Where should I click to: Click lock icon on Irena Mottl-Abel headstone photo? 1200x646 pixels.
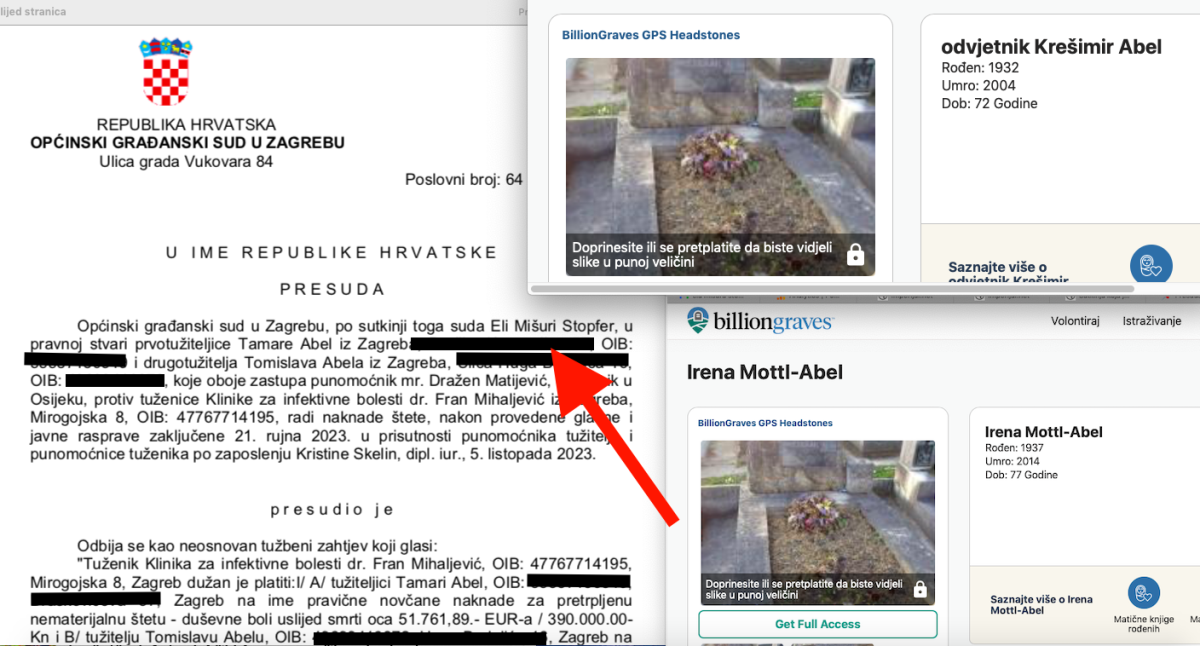click(x=919, y=589)
